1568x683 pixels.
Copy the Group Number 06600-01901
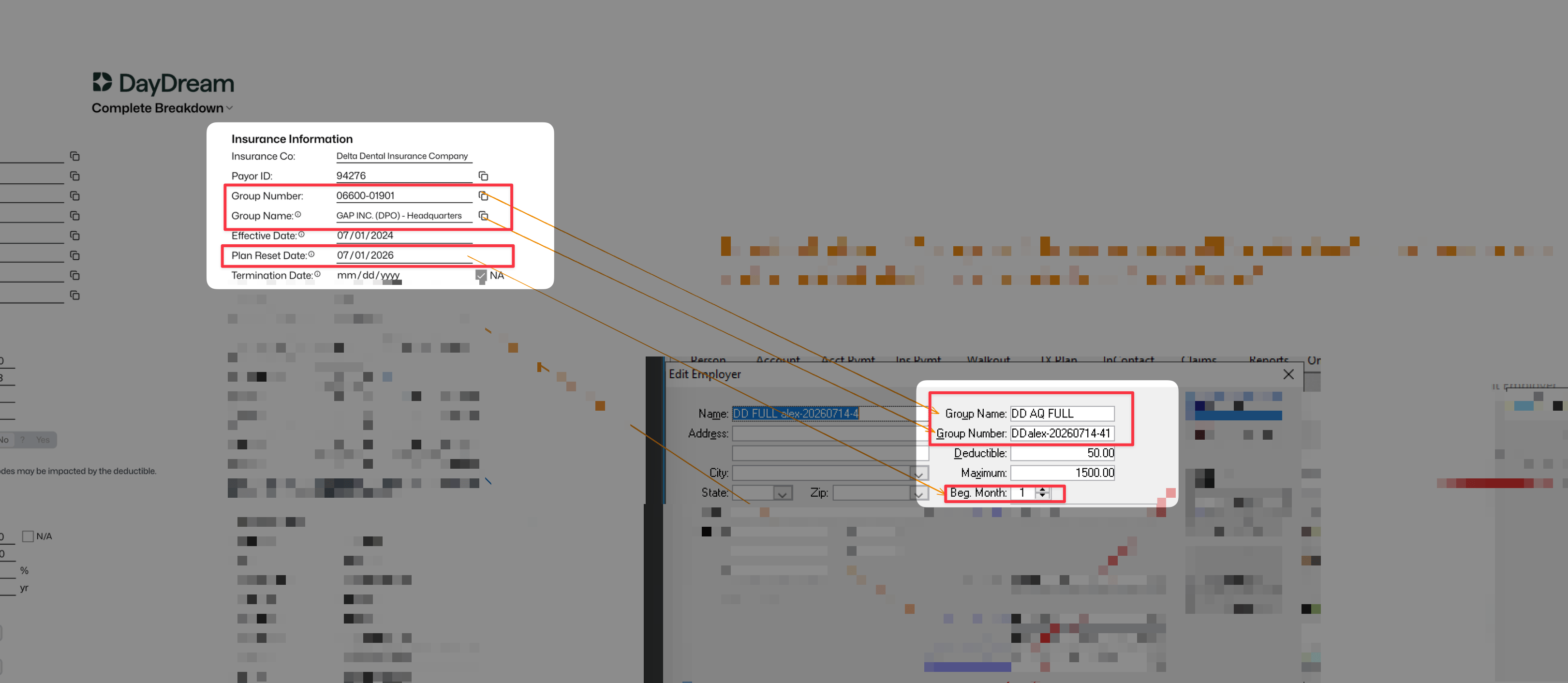pos(483,196)
